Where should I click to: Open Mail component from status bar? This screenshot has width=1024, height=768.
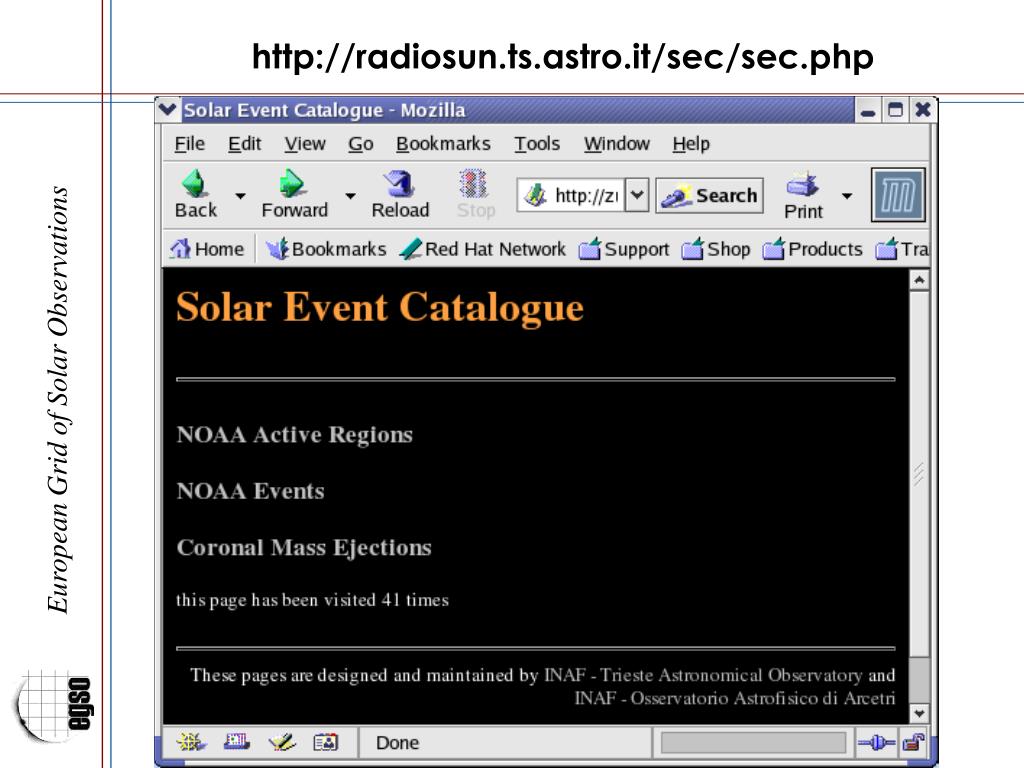coord(236,742)
